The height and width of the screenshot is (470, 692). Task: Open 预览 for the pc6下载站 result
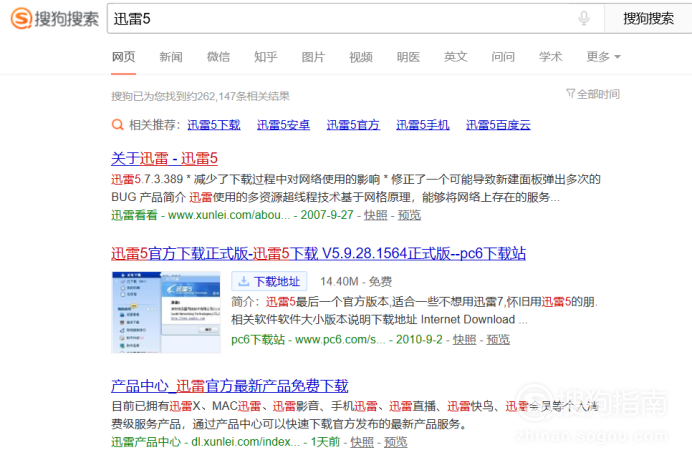coord(498,339)
